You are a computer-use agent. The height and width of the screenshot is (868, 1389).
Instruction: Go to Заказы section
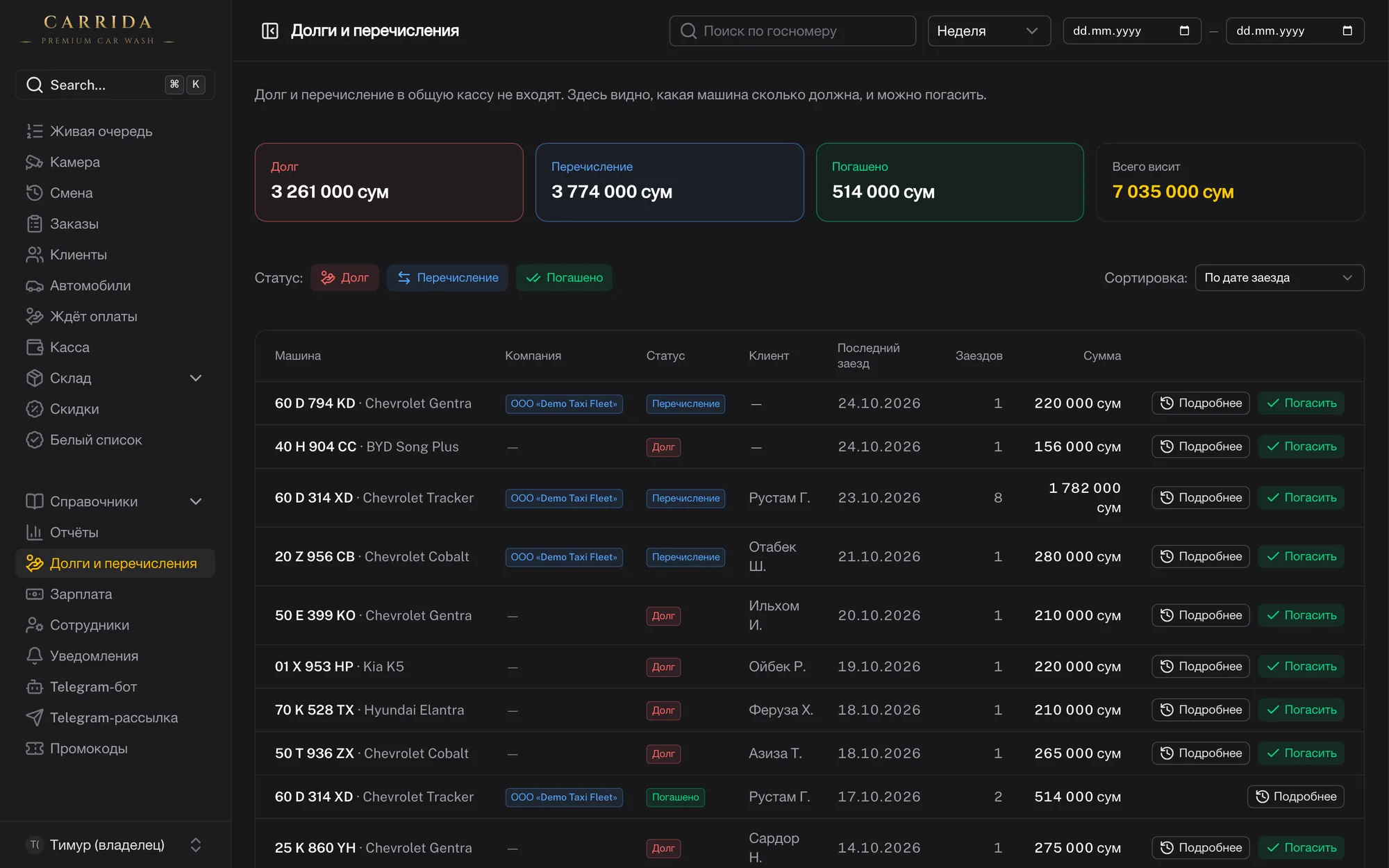tap(115, 224)
